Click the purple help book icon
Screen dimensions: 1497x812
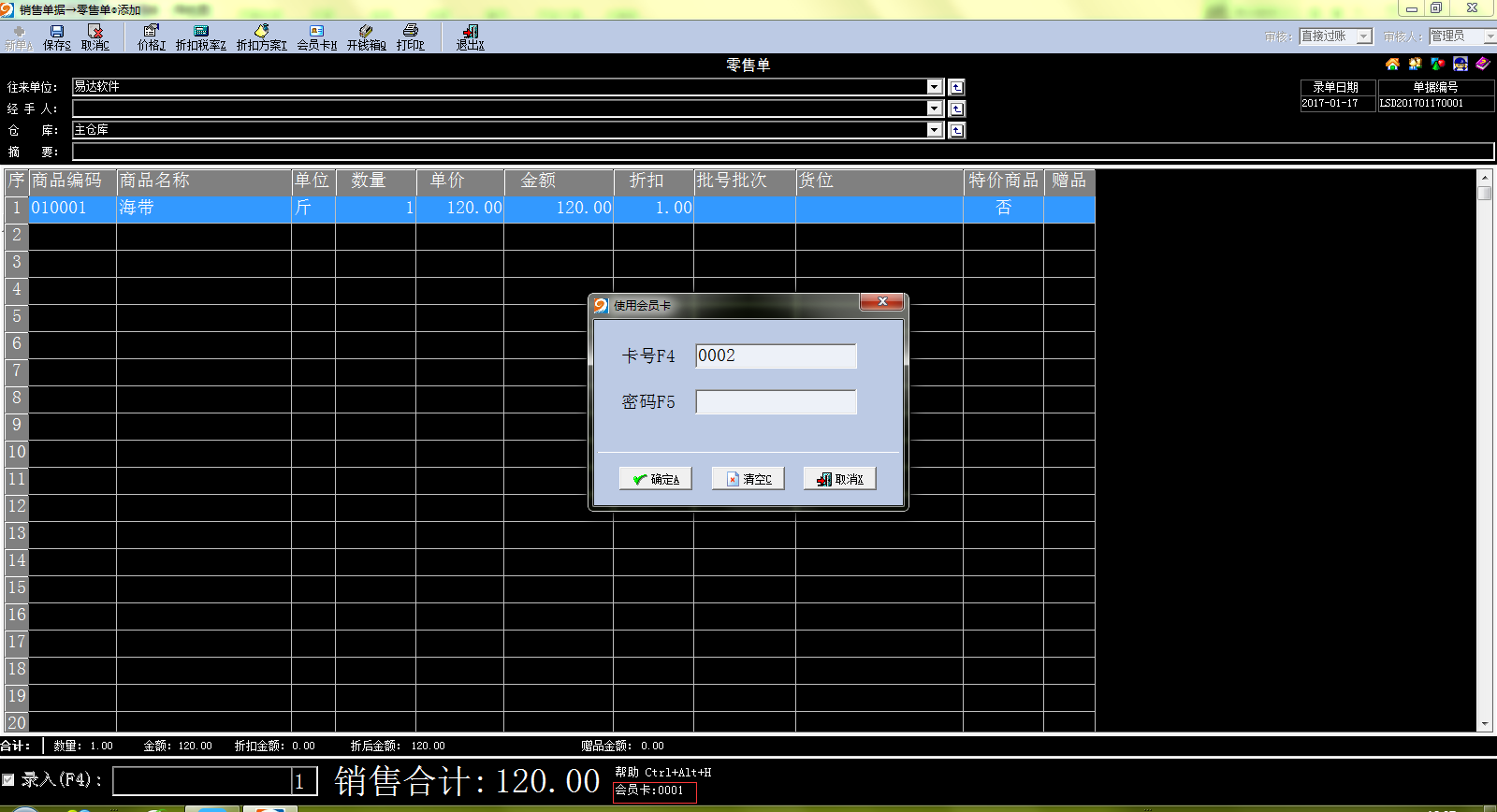click(1483, 64)
